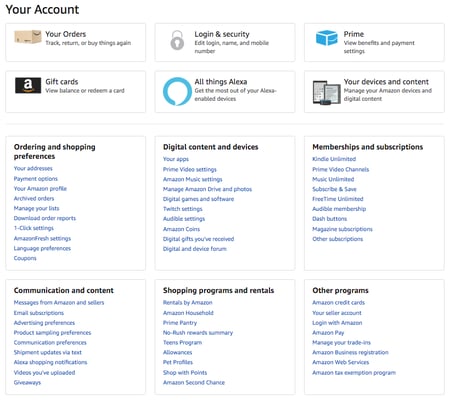Image resolution: width=450 pixels, height=402 pixels.
Task: Open Amazon Second Chance
Action: click(x=194, y=382)
